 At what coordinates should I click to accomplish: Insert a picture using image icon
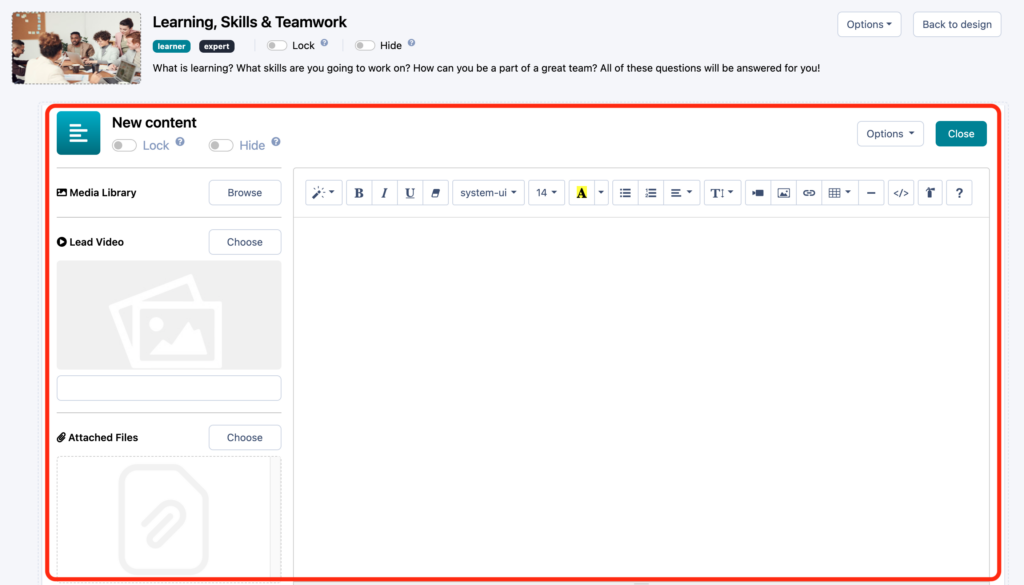784,193
